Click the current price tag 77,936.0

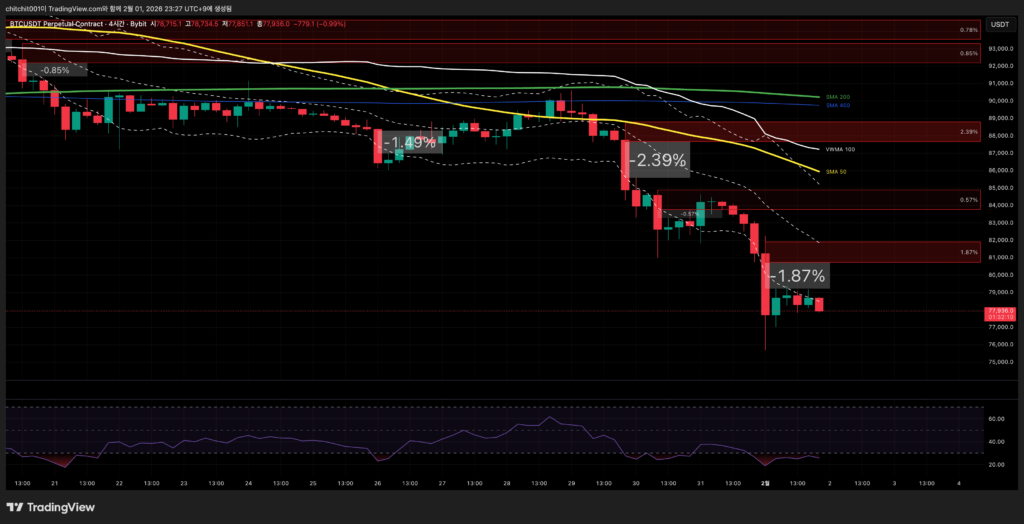tap(1000, 311)
